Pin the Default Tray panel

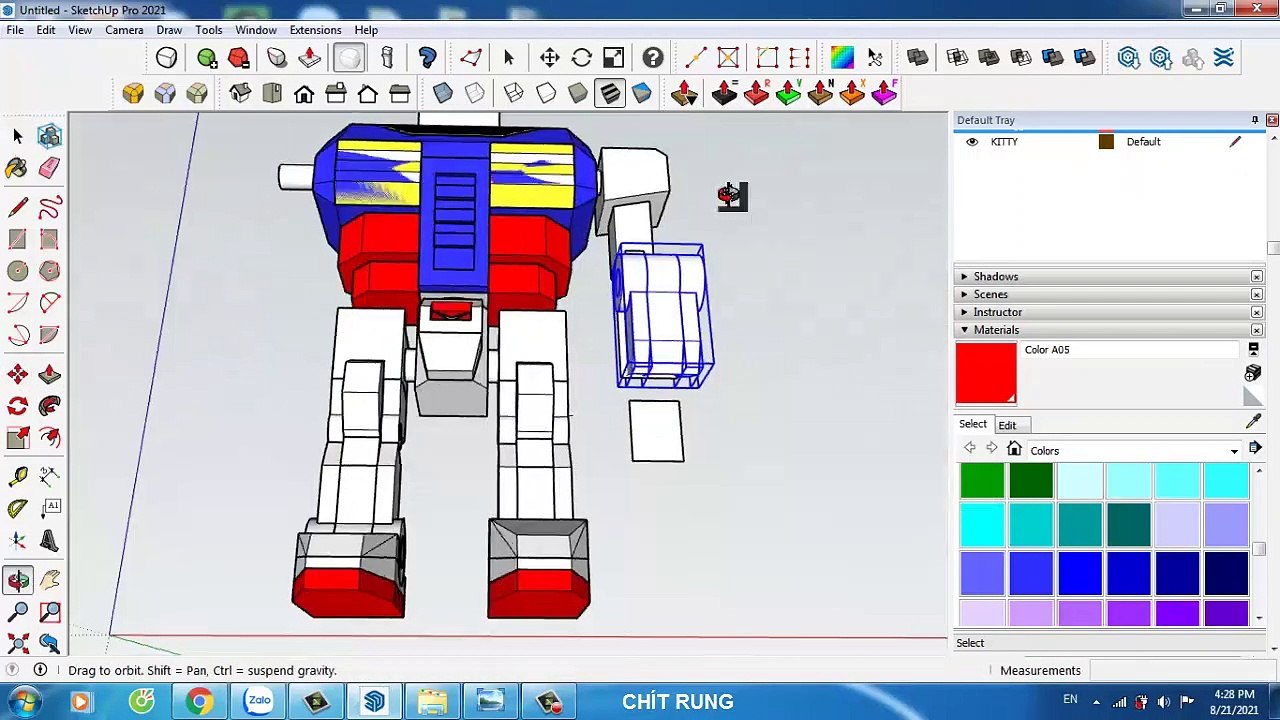[1255, 120]
